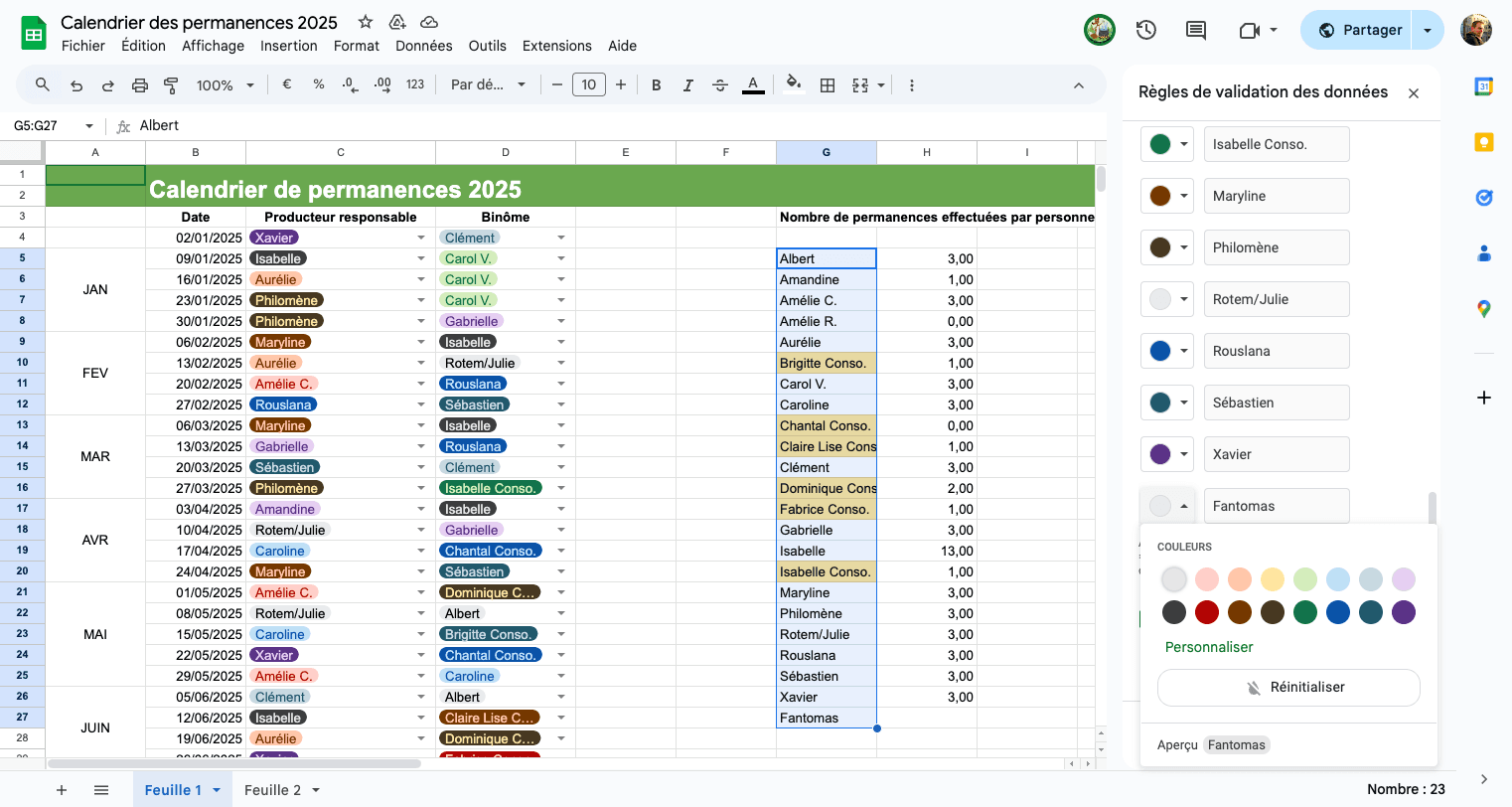Viewport: 1512px width, 807px height.
Task: Switch to Feuille 2 tab
Action: coord(272,790)
